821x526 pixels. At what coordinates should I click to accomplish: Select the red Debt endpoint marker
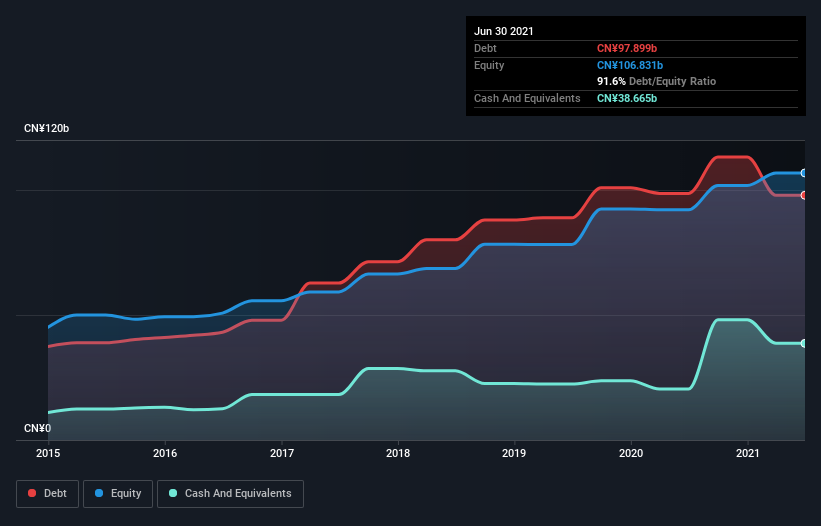[x=804, y=195]
